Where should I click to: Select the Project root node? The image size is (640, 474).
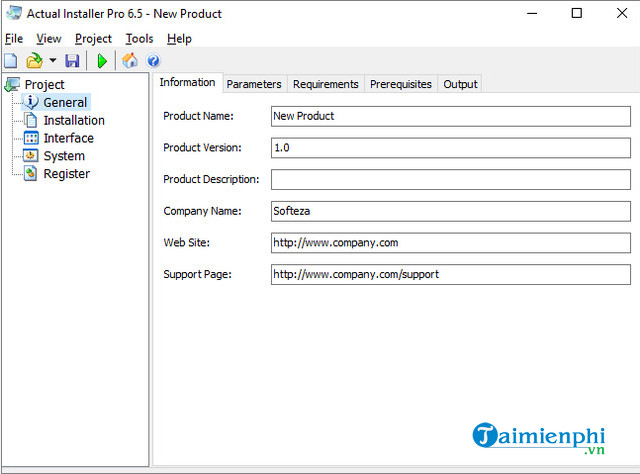pos(44,85)
